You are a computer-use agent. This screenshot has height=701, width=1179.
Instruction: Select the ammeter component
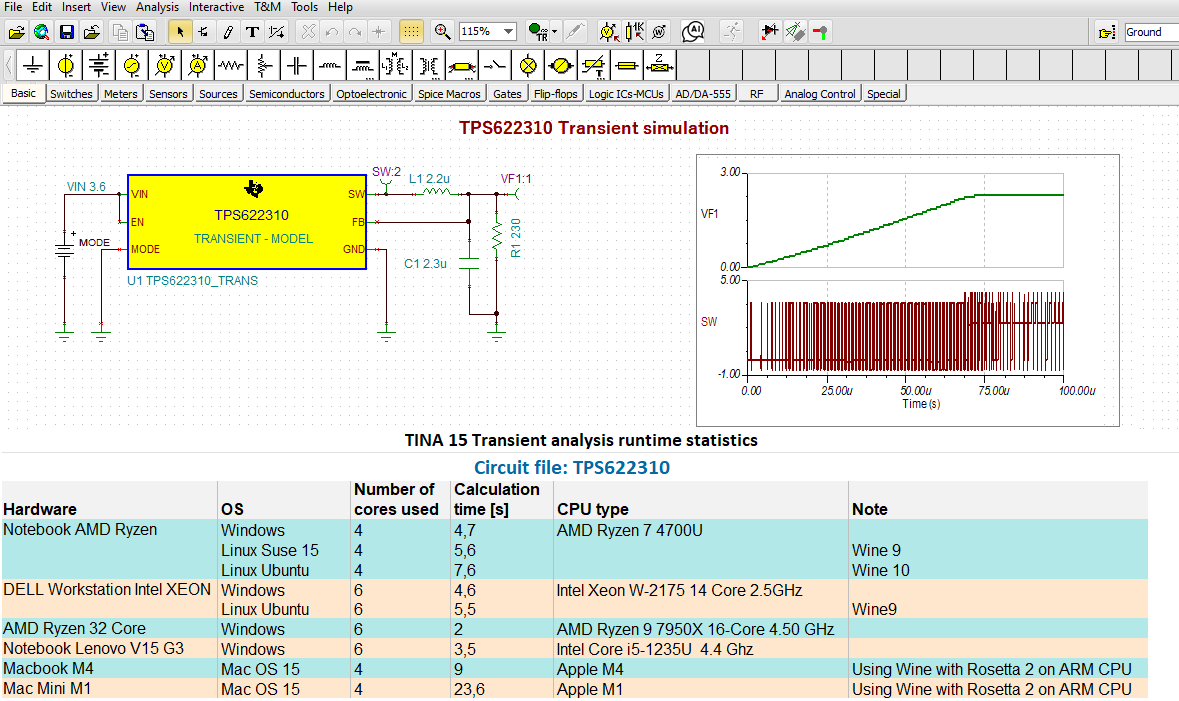[198, 66]
